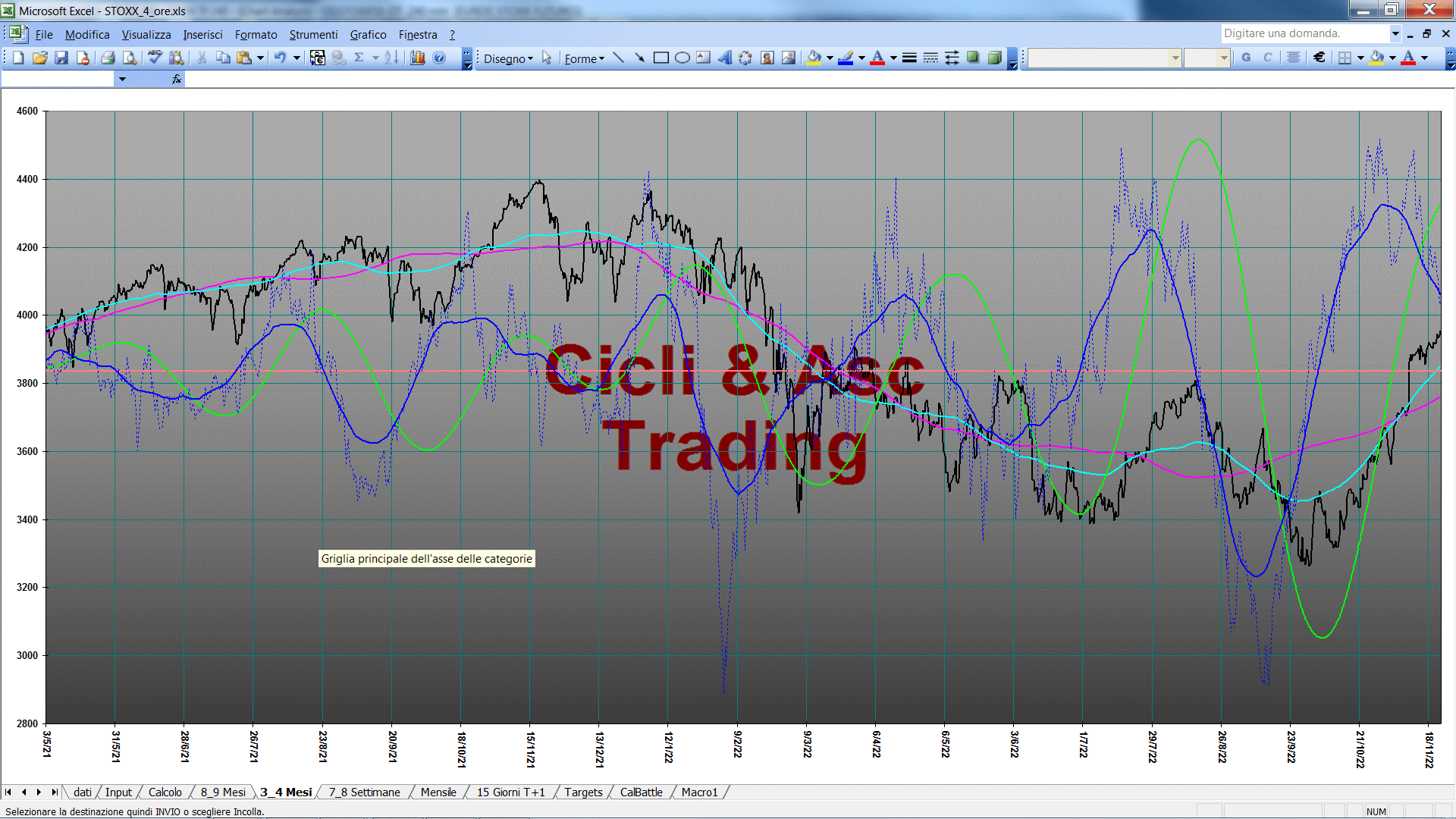Open the Name Box dropdown arrow
Screen dimensions: 1456x819
122,79
